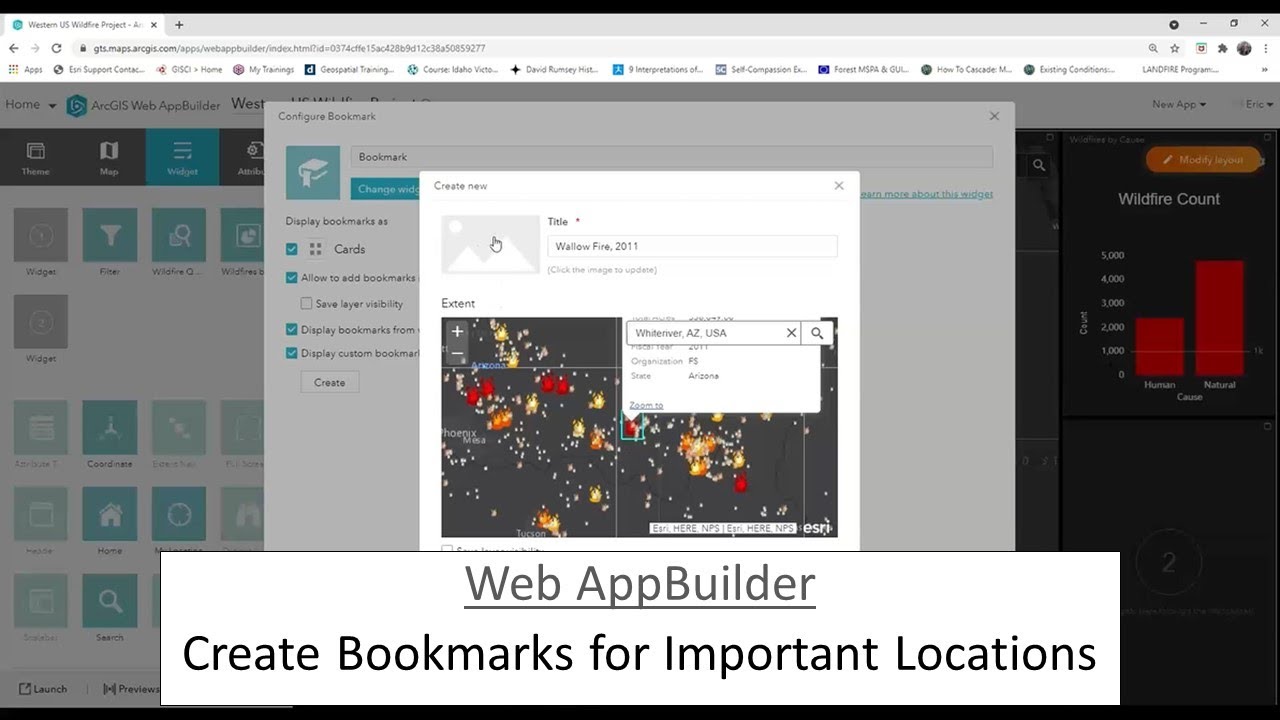Select the Search widget icon

click(110, 601)
